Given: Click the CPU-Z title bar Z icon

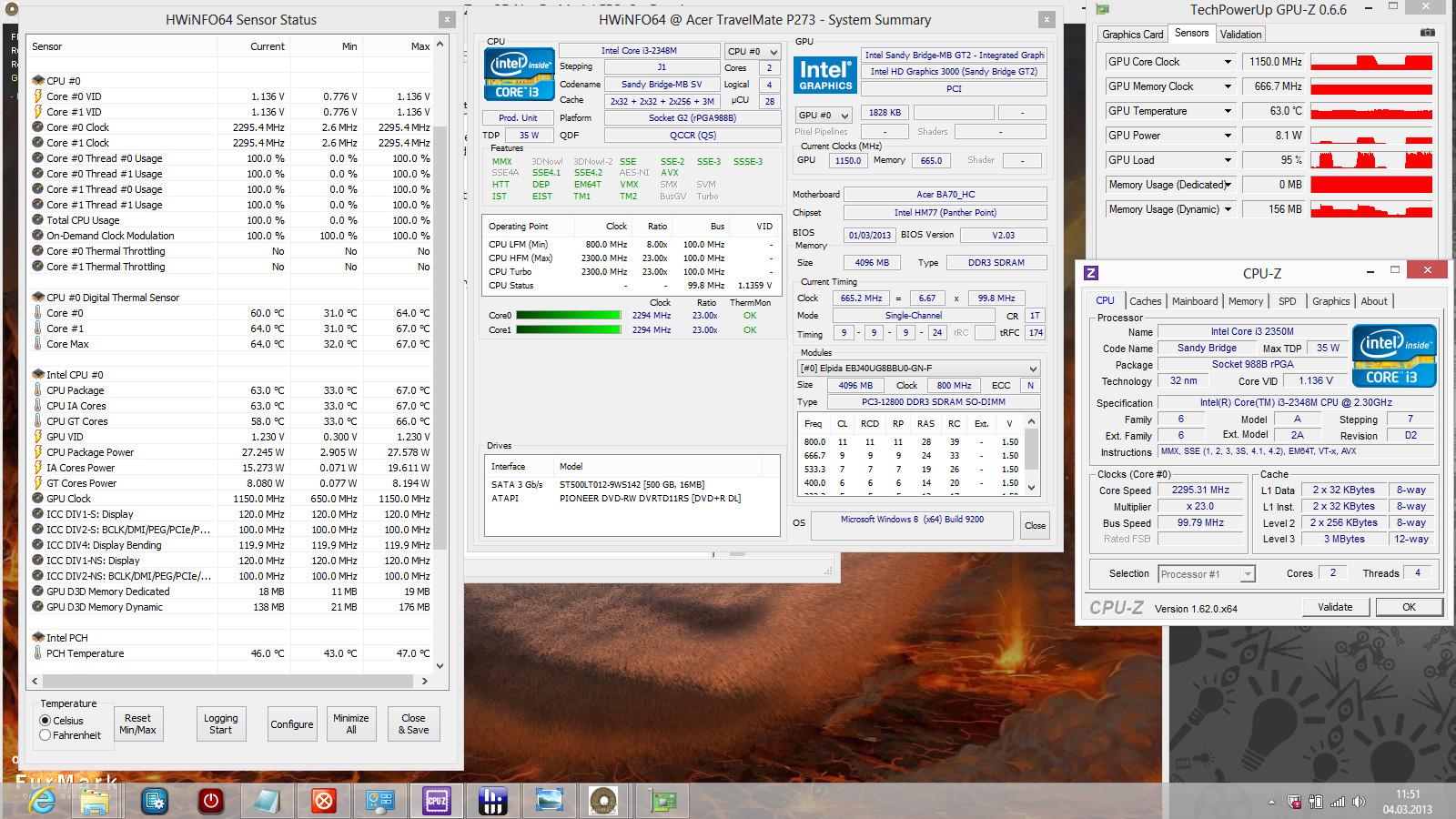Looking at the screenshot, I should 1091,273.
